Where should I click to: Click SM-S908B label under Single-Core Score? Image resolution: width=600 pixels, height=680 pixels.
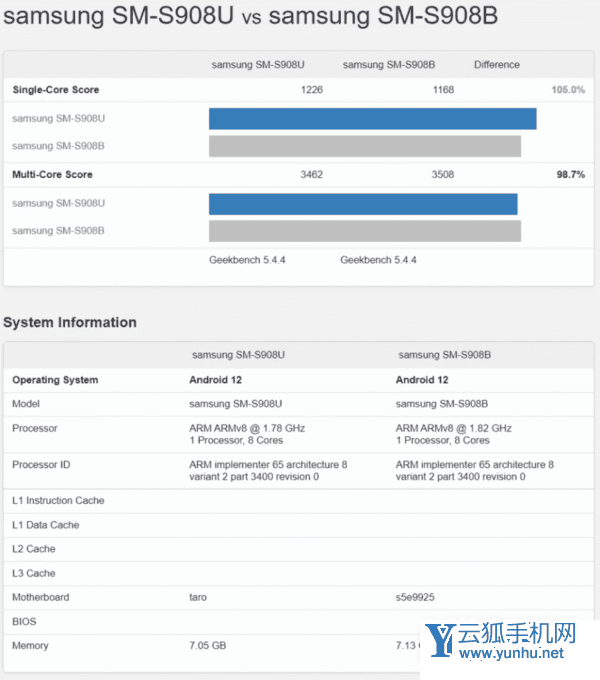click(58, 146)
